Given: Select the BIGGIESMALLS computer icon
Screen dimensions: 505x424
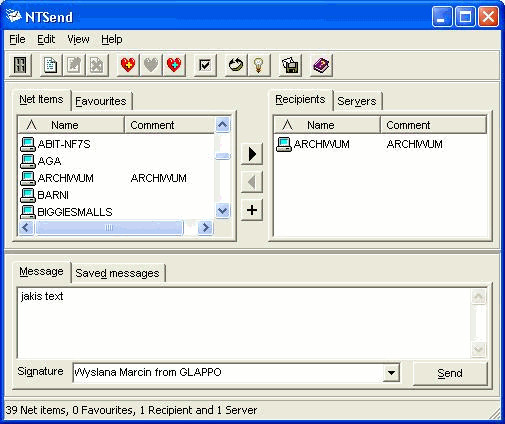Looking at the screenshot, I should click(28, 212).
